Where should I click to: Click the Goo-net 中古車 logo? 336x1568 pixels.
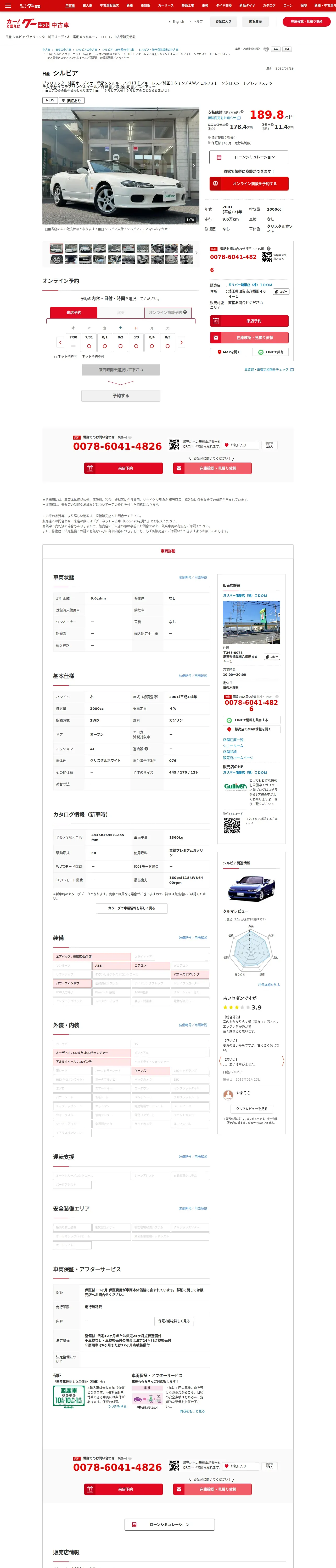pos(38,24)
